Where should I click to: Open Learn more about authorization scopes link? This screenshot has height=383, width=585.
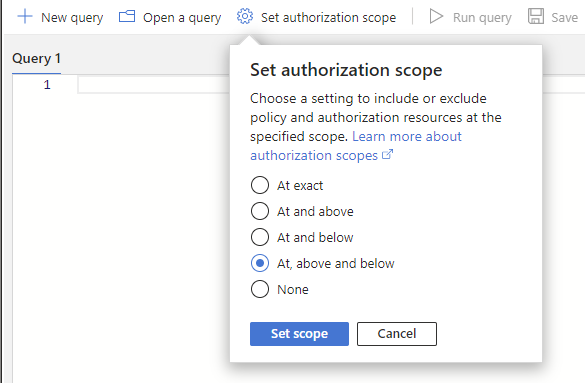point(356,146)
